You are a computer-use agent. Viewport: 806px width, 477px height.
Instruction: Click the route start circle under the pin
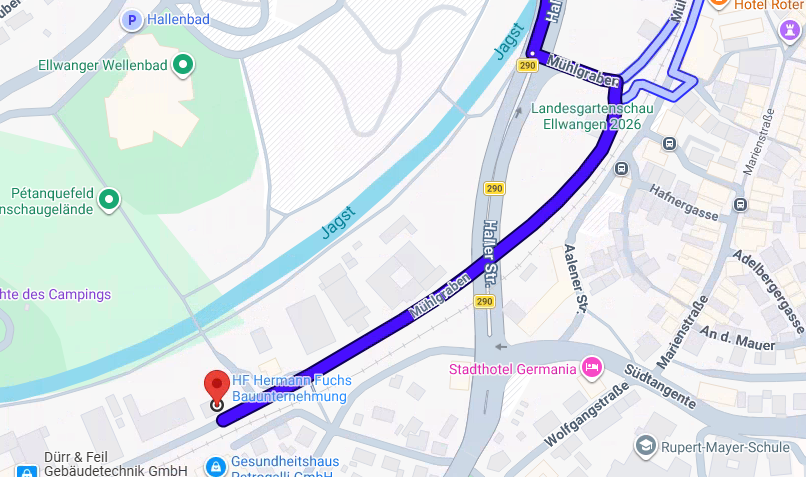click(x=217, y=405)
